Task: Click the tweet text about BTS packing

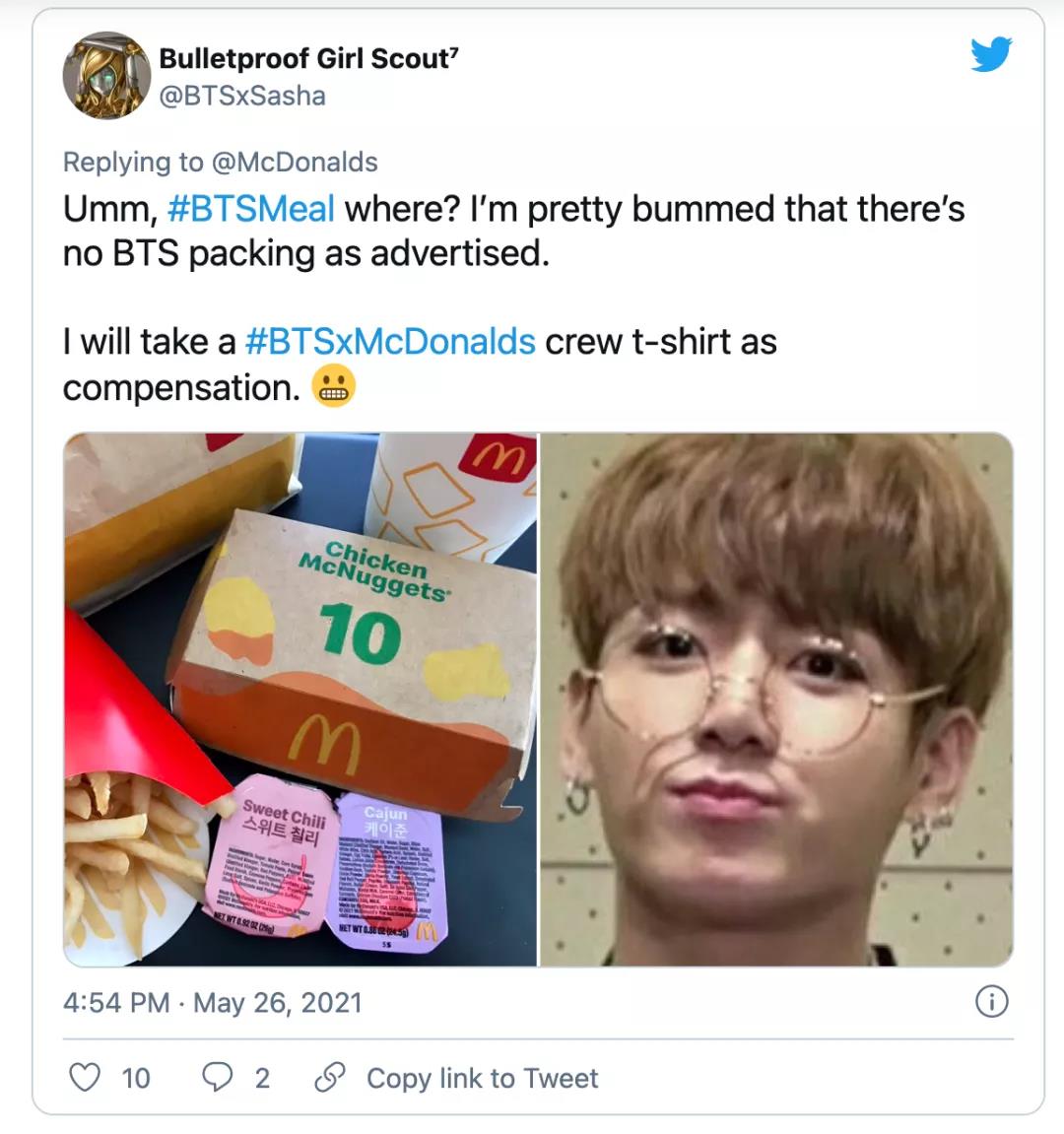Action: click(513, 232)
